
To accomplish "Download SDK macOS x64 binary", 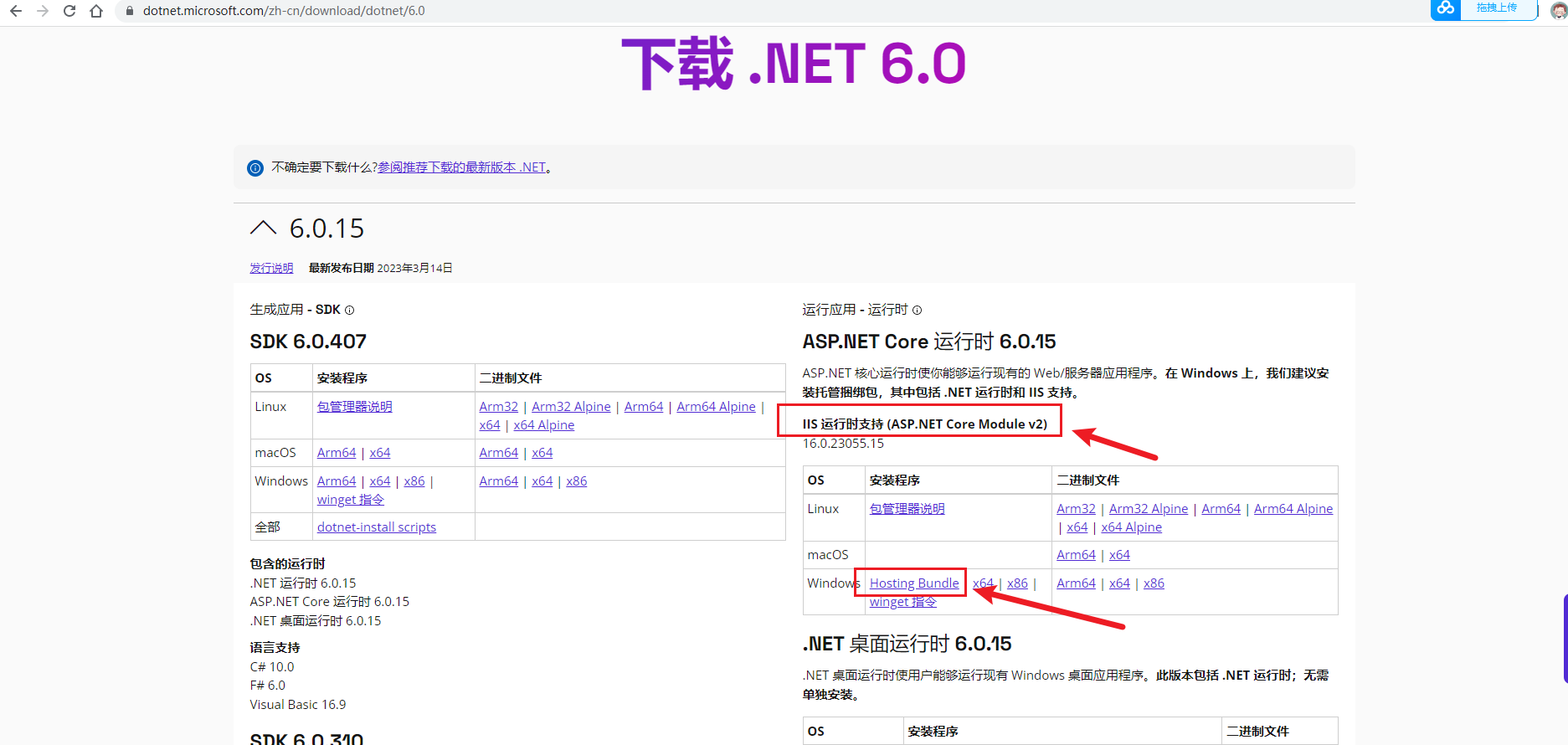I will coord(542,453).
